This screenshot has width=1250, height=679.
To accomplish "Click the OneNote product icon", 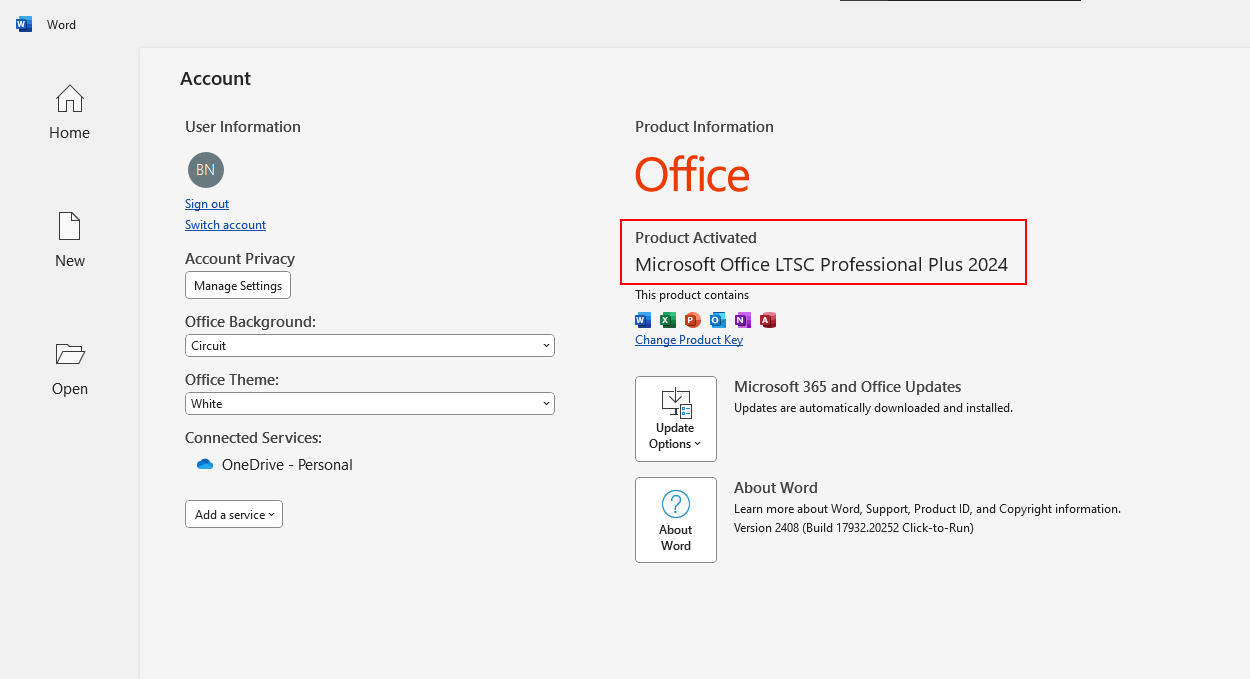I will pos(742,320).
